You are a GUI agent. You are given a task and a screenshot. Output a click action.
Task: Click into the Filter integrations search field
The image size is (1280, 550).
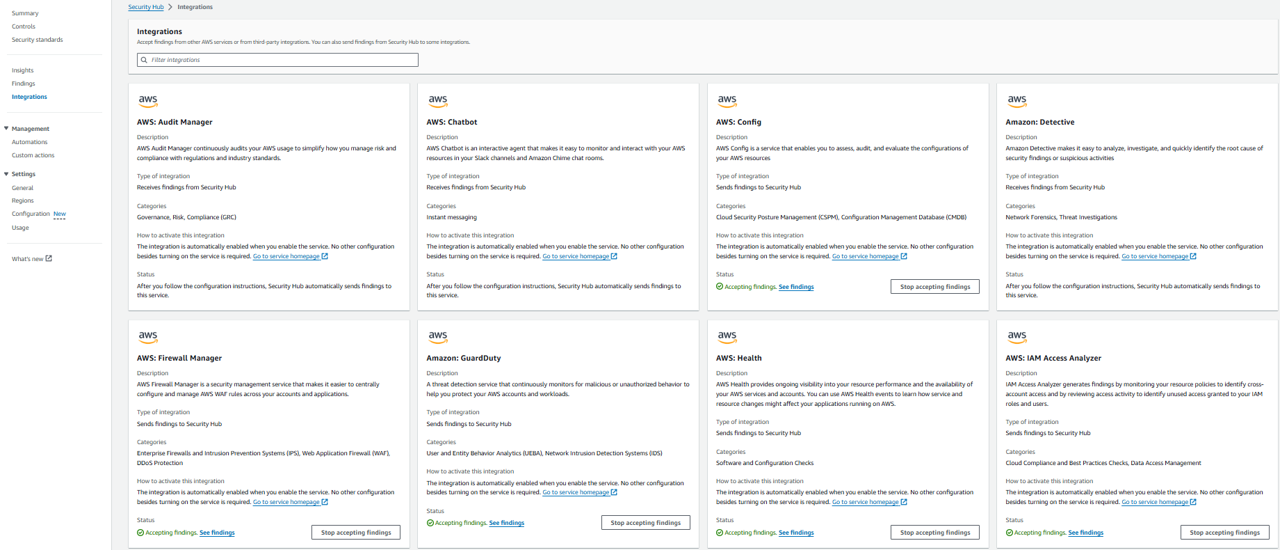pos(278,60)
